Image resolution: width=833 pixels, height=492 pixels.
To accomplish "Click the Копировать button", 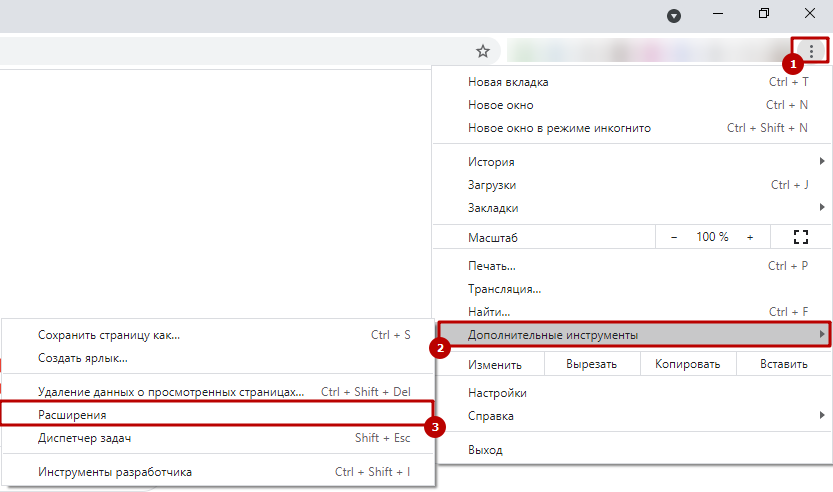I will pos(688,364).
